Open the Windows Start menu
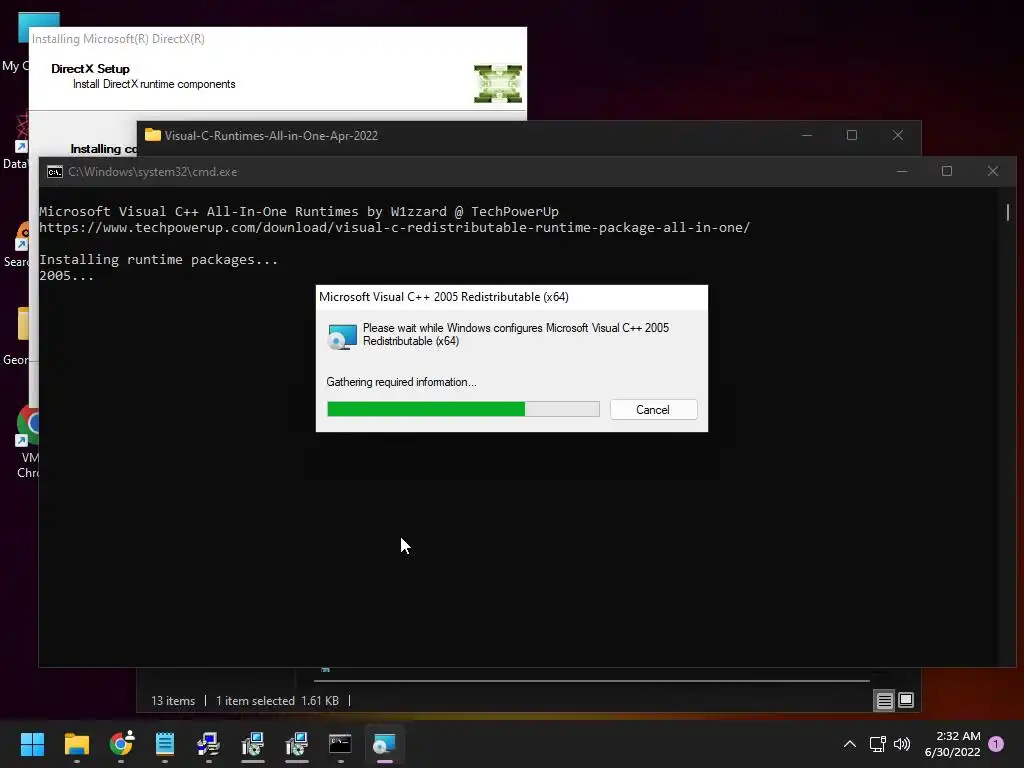The image size is (1024, 768). pos(32,744)
